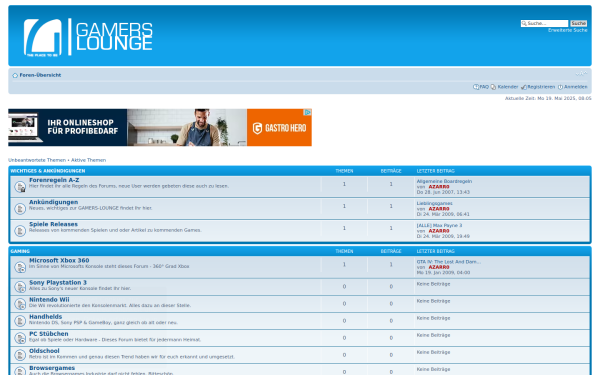Open the Nintendo Wii forum
The width and height of the screenshot is (600, 375).
[x=49, y=300]
